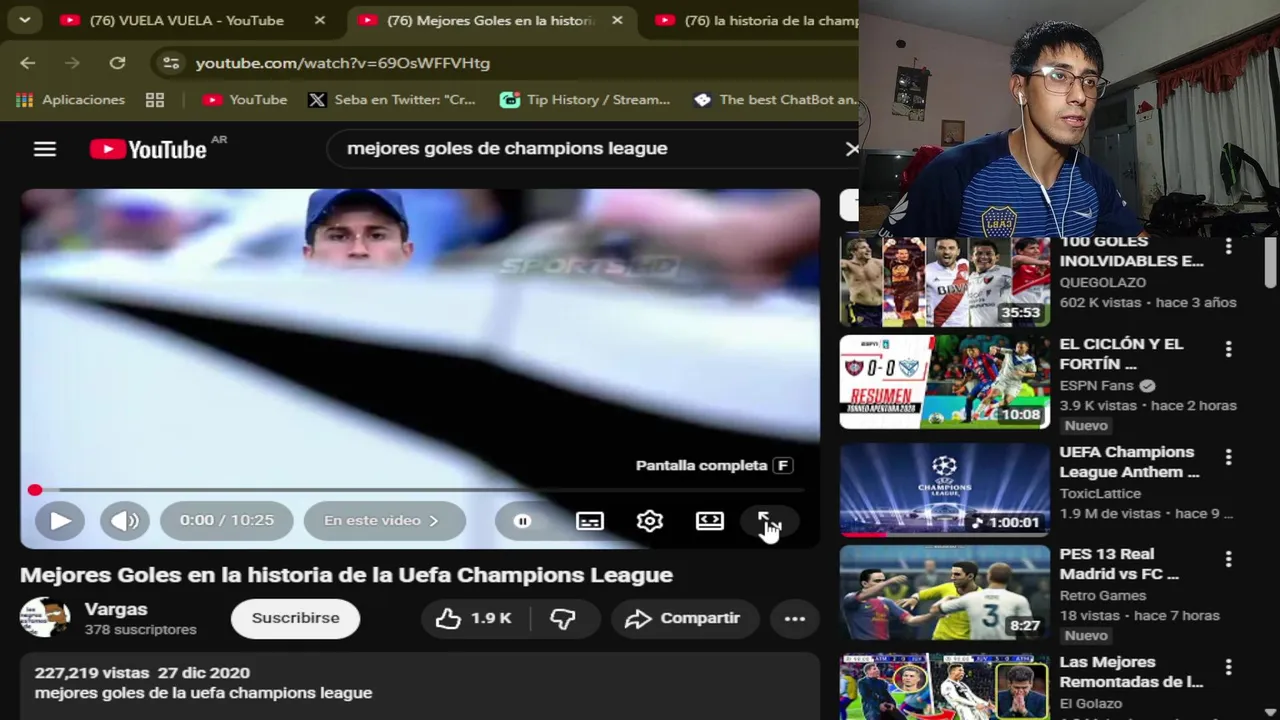Open the YouTube bookmark
The image size is (1280, 720).
245,100
